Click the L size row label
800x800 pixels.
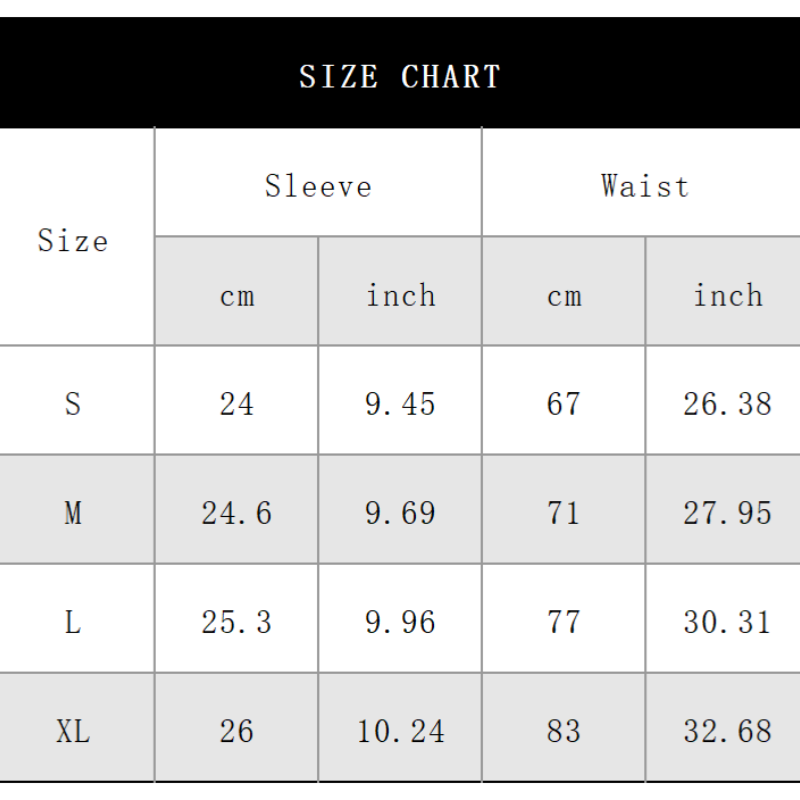click(x=73, y=622)
